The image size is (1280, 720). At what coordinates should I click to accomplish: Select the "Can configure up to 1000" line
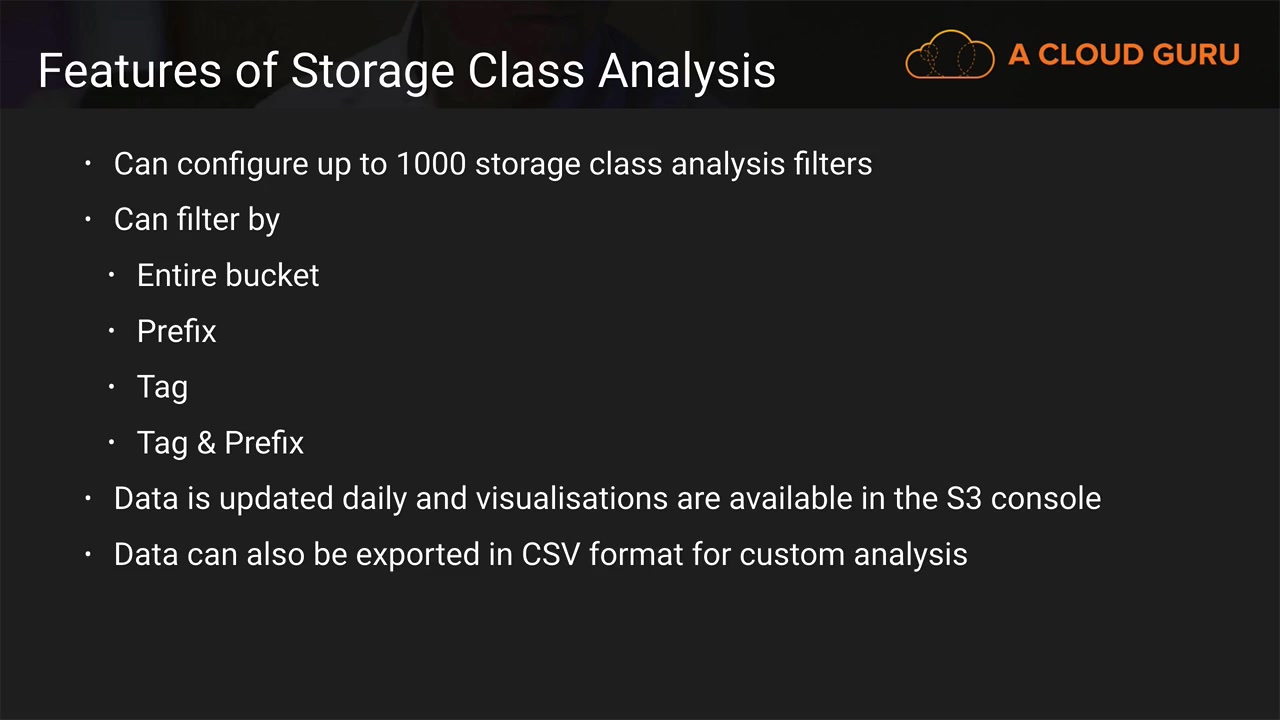[492, 163]
